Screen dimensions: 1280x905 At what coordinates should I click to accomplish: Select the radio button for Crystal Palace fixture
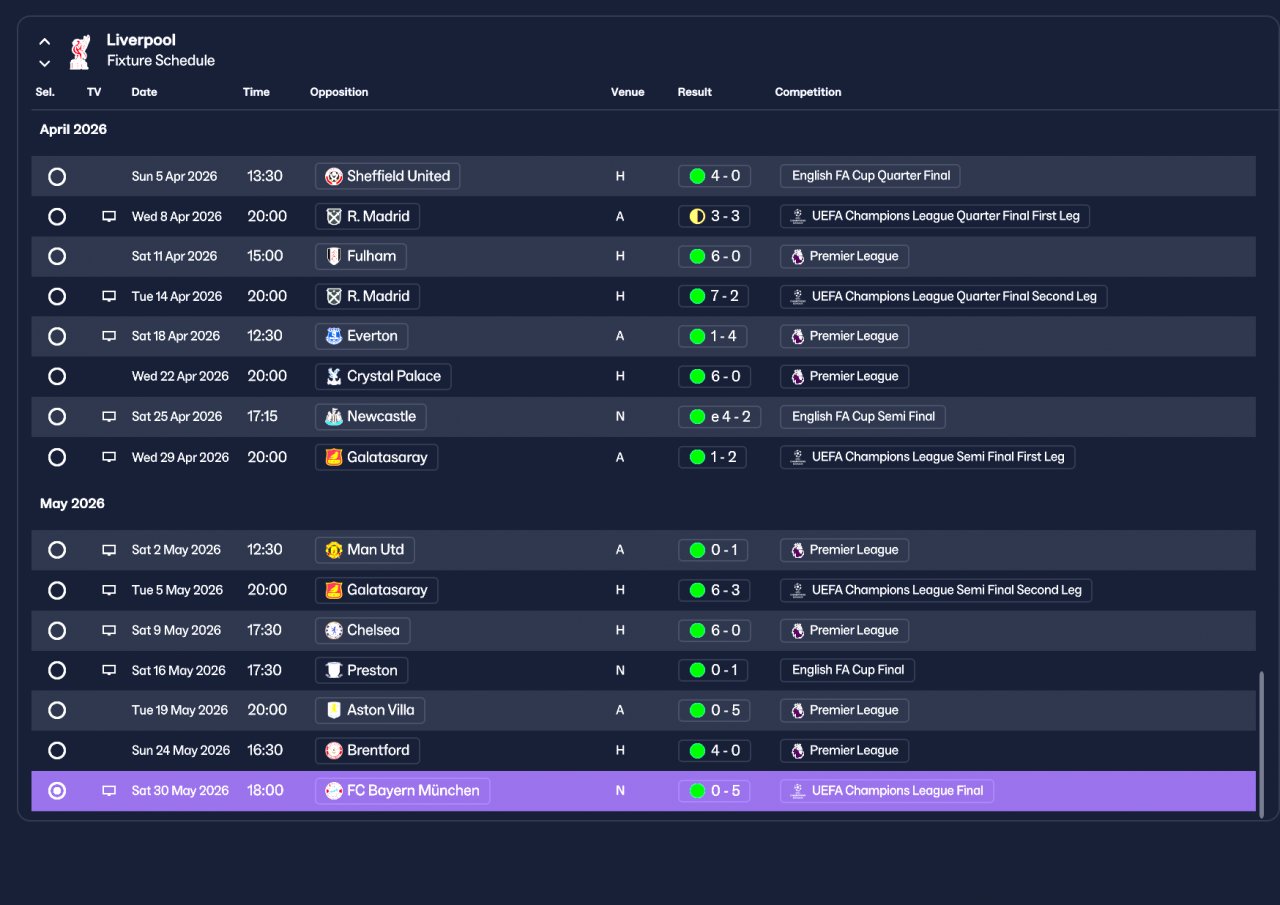57,376
